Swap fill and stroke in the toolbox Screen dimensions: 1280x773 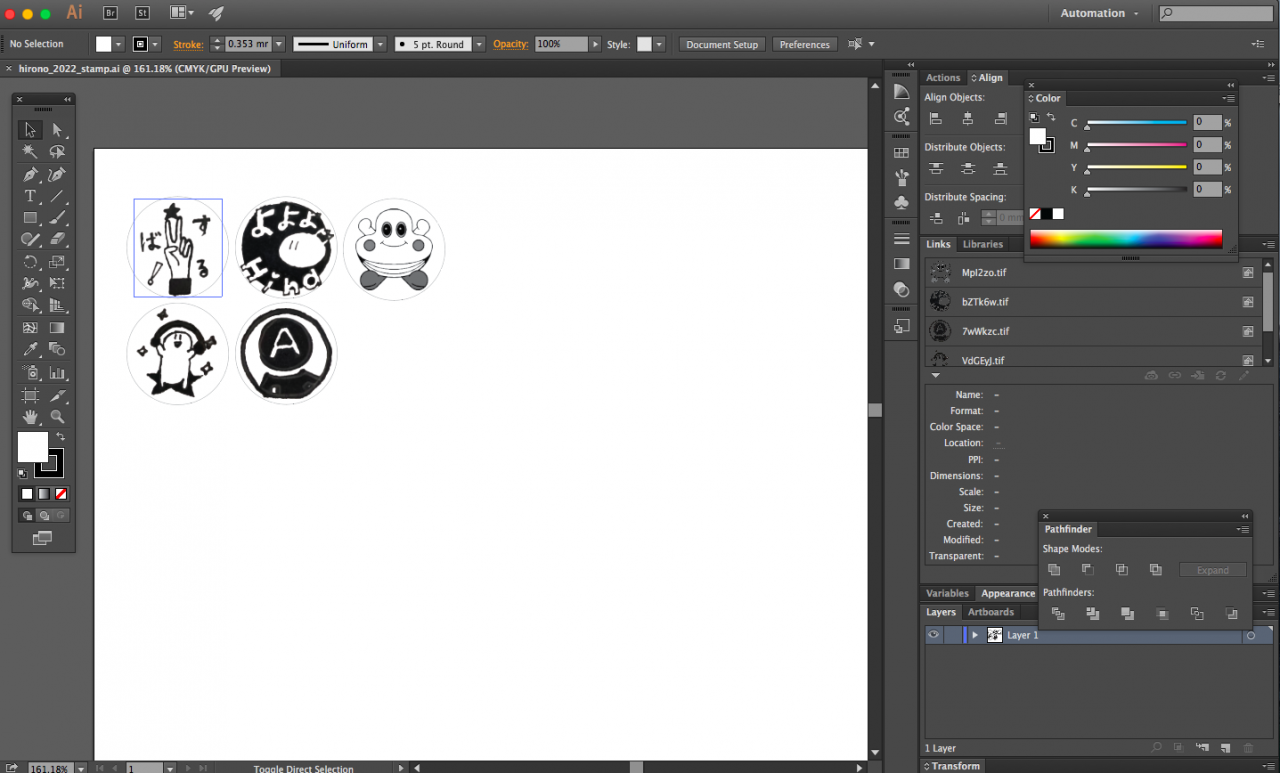(61, 437)
